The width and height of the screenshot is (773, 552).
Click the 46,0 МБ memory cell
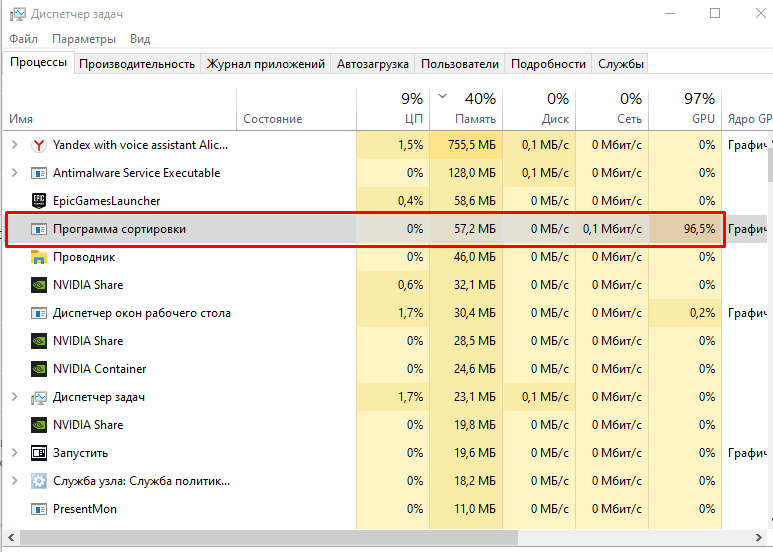(466, 257)
